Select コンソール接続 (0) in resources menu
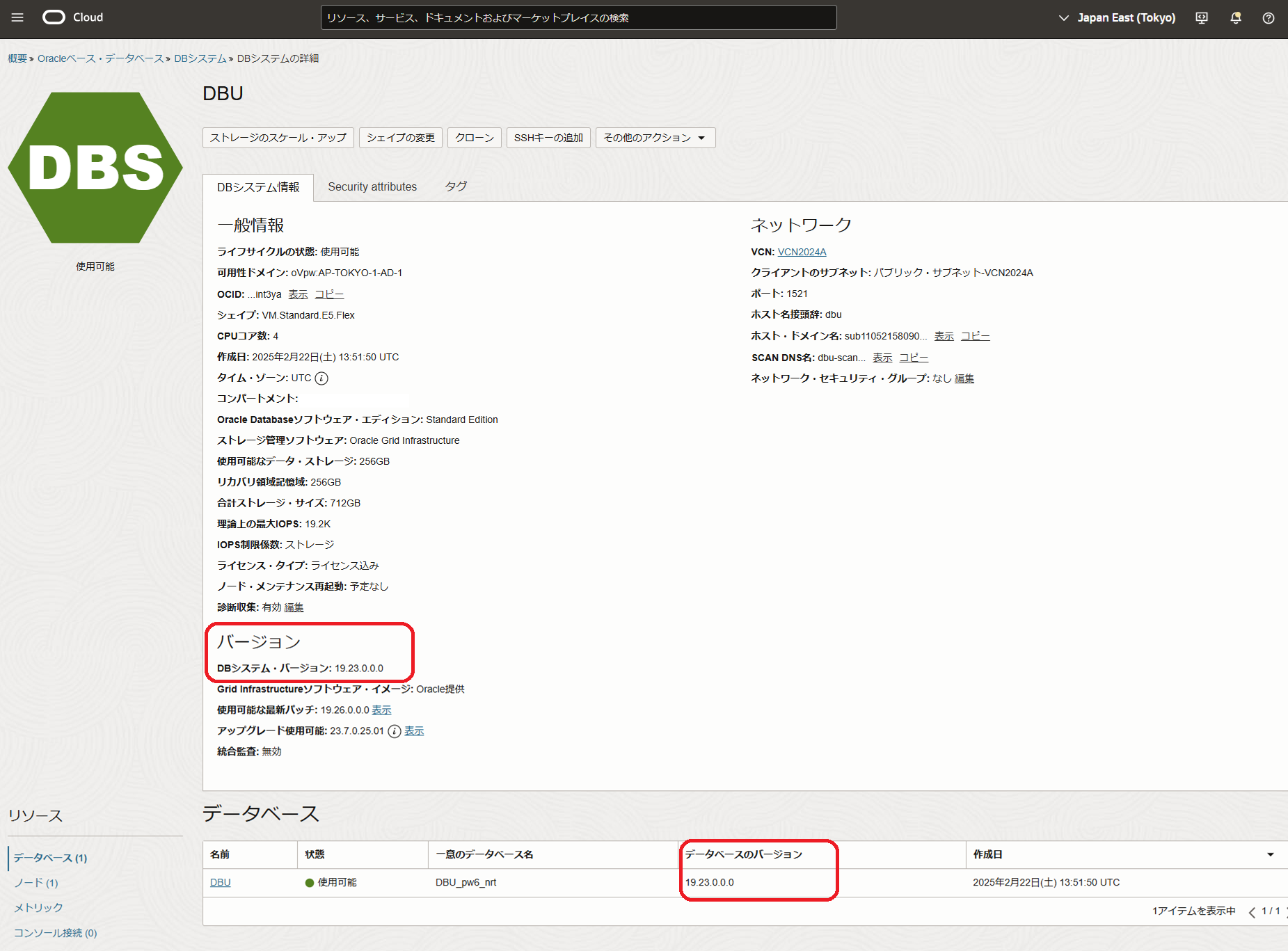Viewport: 1288px width, 951px height. coord(55,933)
